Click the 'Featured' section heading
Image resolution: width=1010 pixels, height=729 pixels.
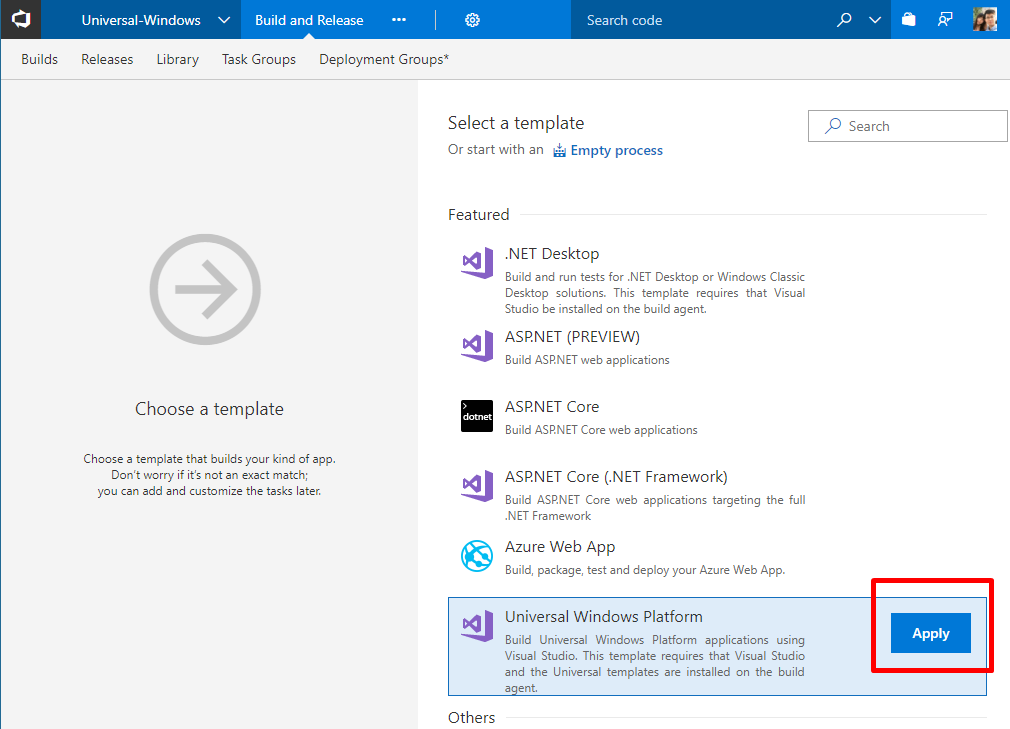479,214
